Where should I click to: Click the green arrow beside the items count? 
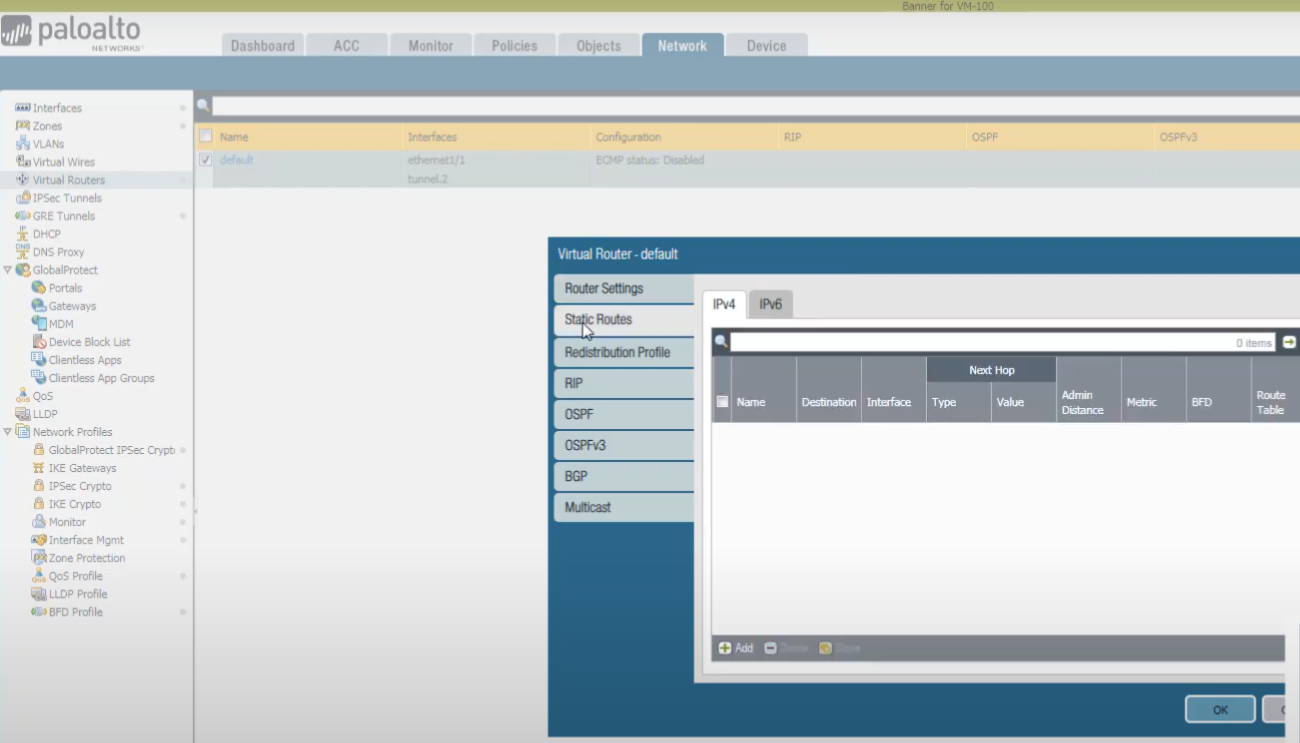coord(1289,342)
